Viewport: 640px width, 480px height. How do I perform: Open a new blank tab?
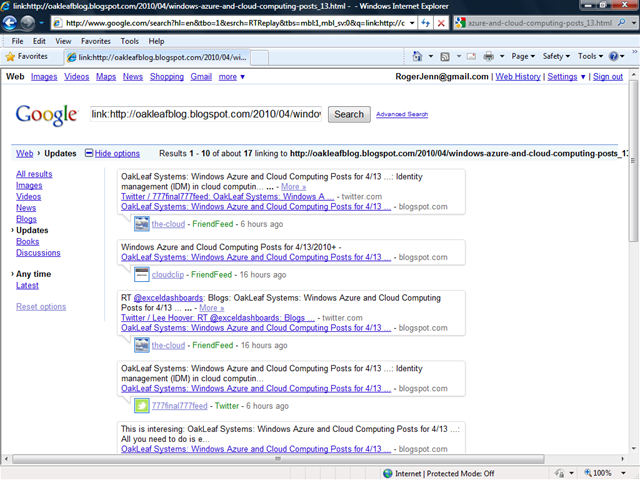click(x=260, y=58)
